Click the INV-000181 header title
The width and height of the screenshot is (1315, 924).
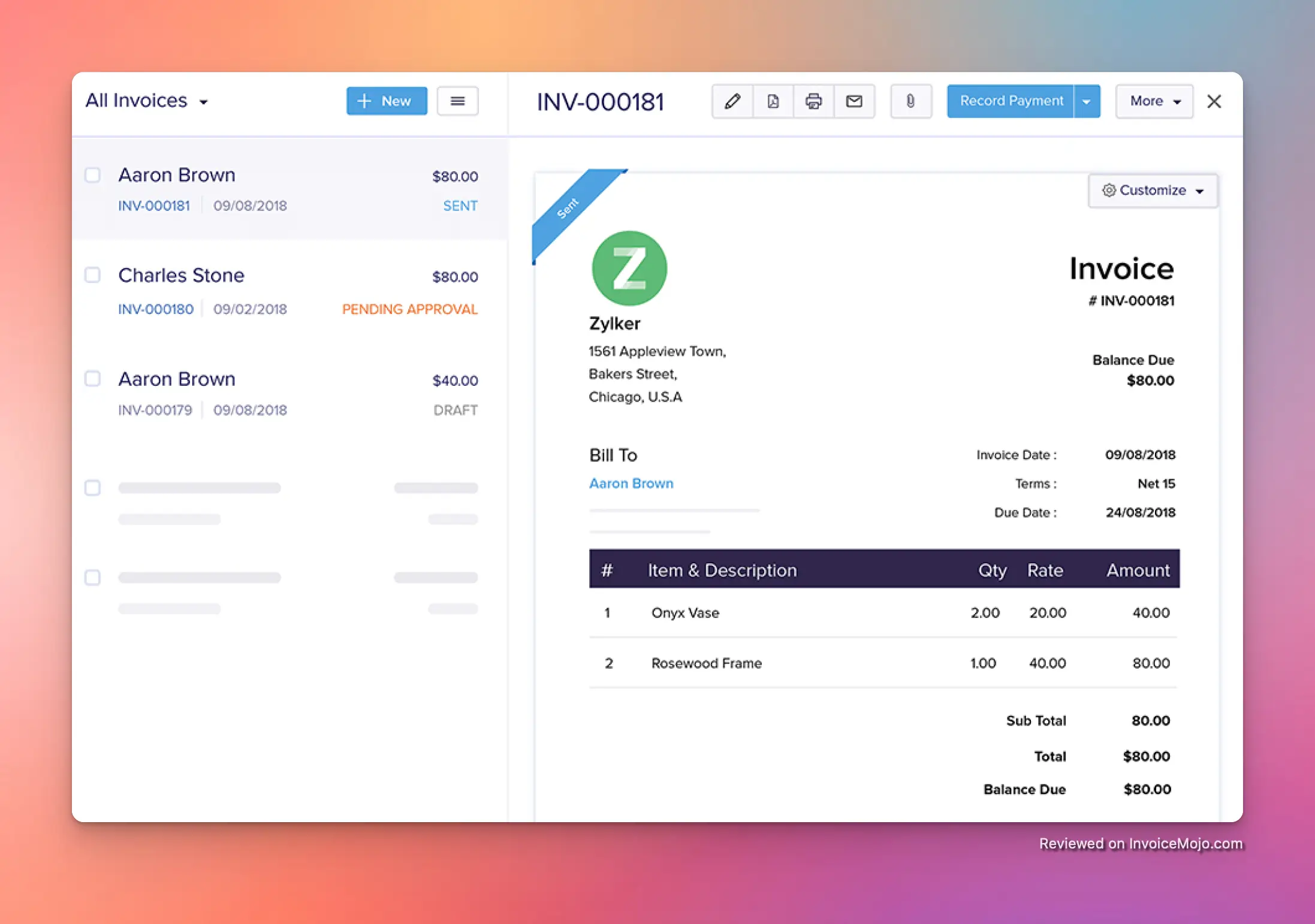(601, 102)
